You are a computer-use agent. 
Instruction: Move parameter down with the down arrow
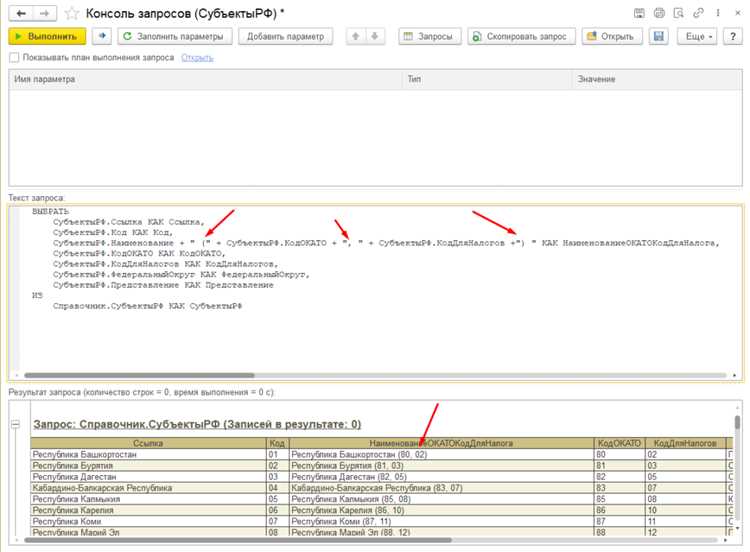(x=375, y=36)
